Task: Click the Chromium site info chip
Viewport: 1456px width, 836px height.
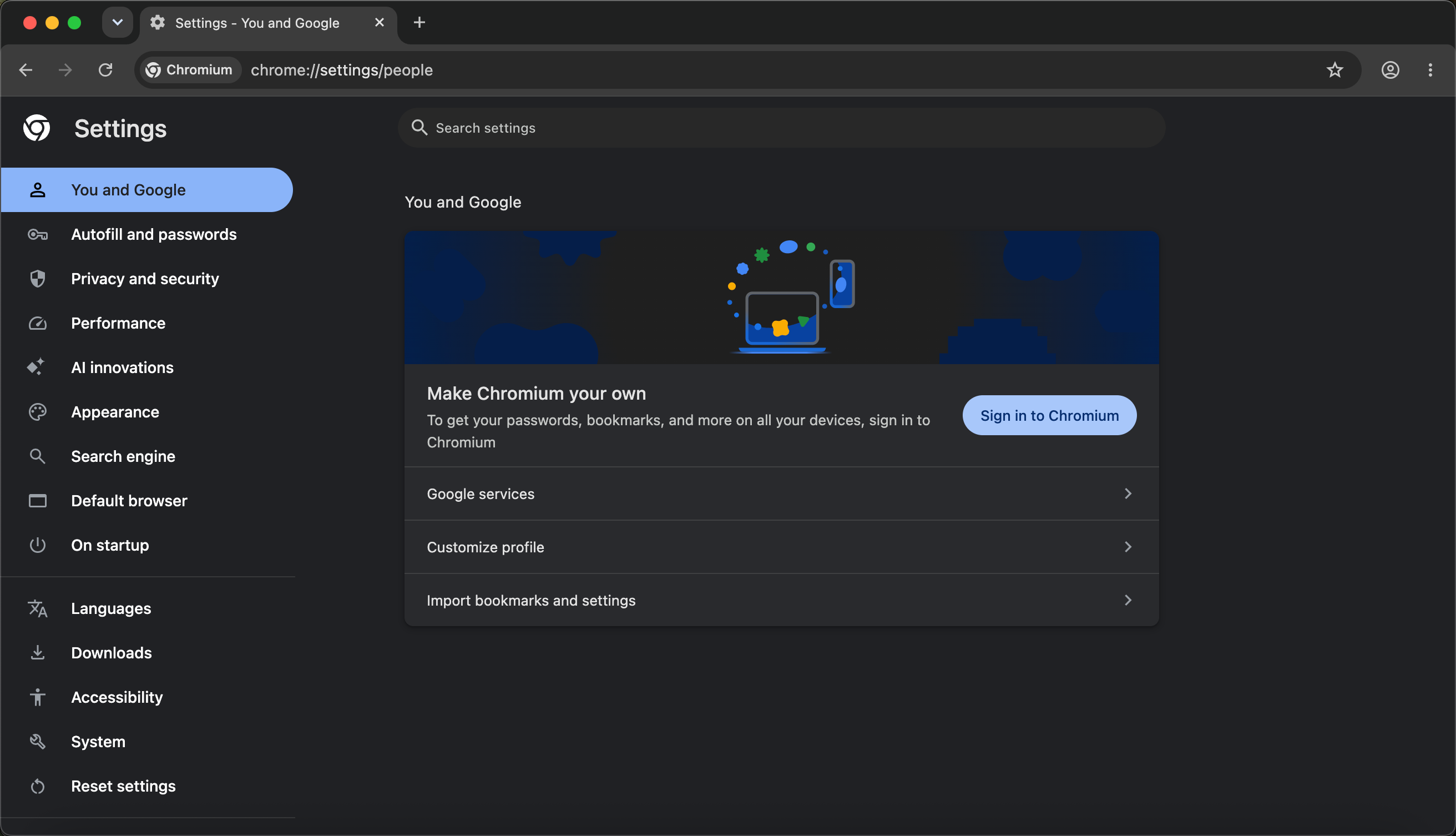Action: coord(189,70)
